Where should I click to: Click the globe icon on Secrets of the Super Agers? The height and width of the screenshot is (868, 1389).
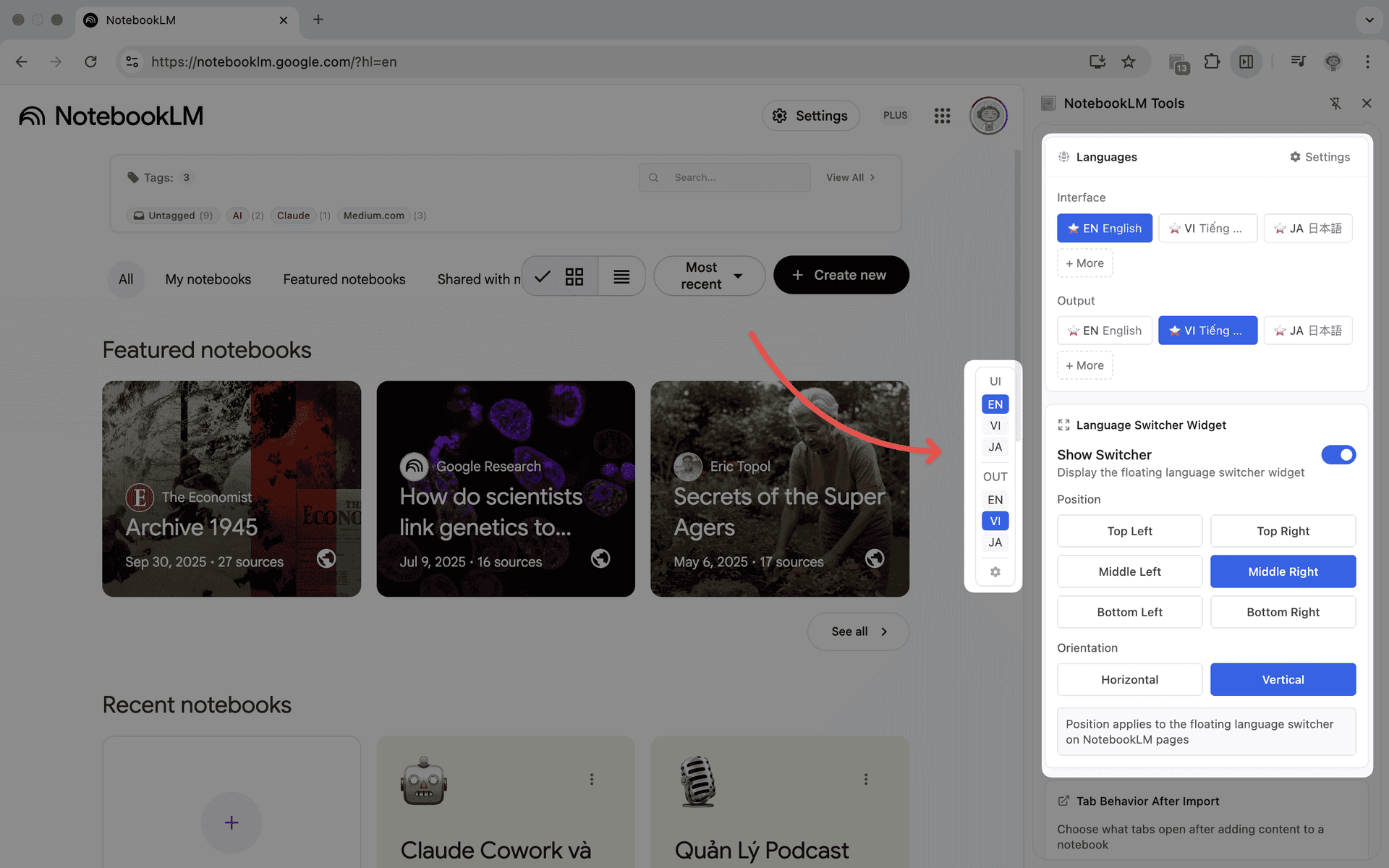point(875,558)
